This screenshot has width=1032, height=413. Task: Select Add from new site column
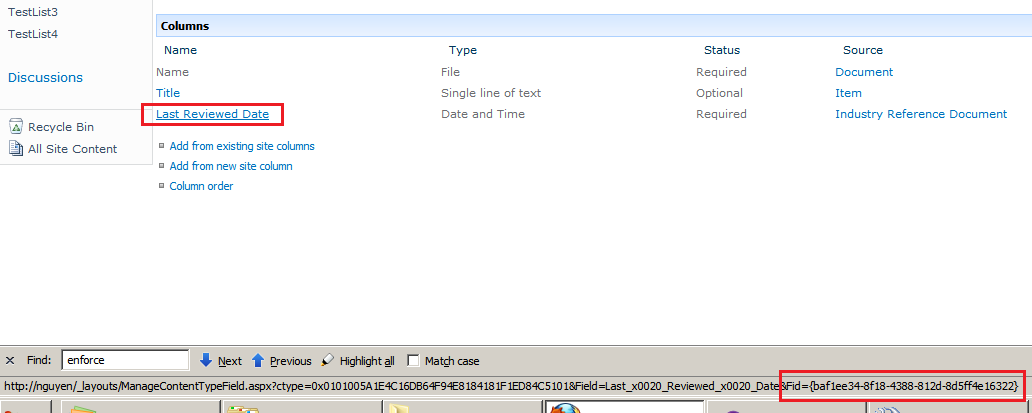pos(231,166)
